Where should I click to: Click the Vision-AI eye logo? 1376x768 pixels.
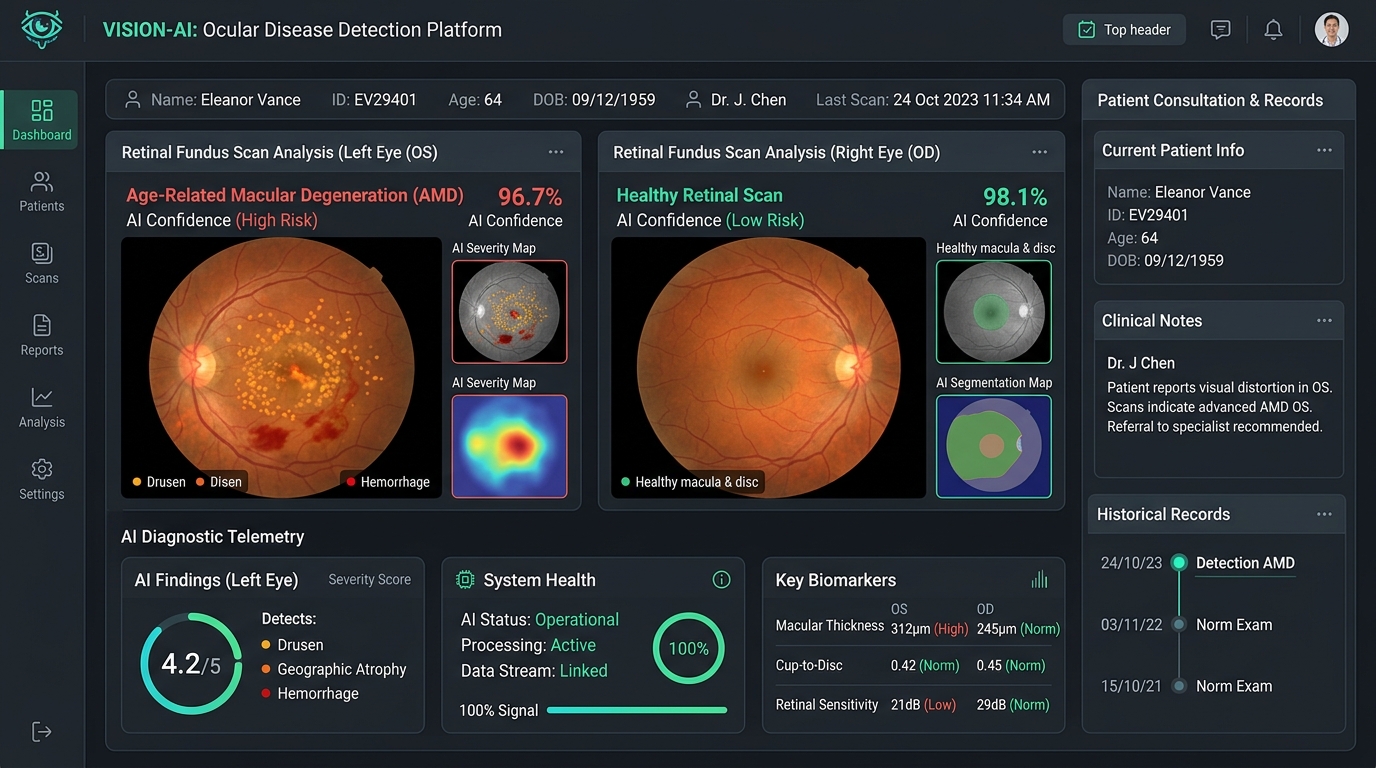(42, 29)
